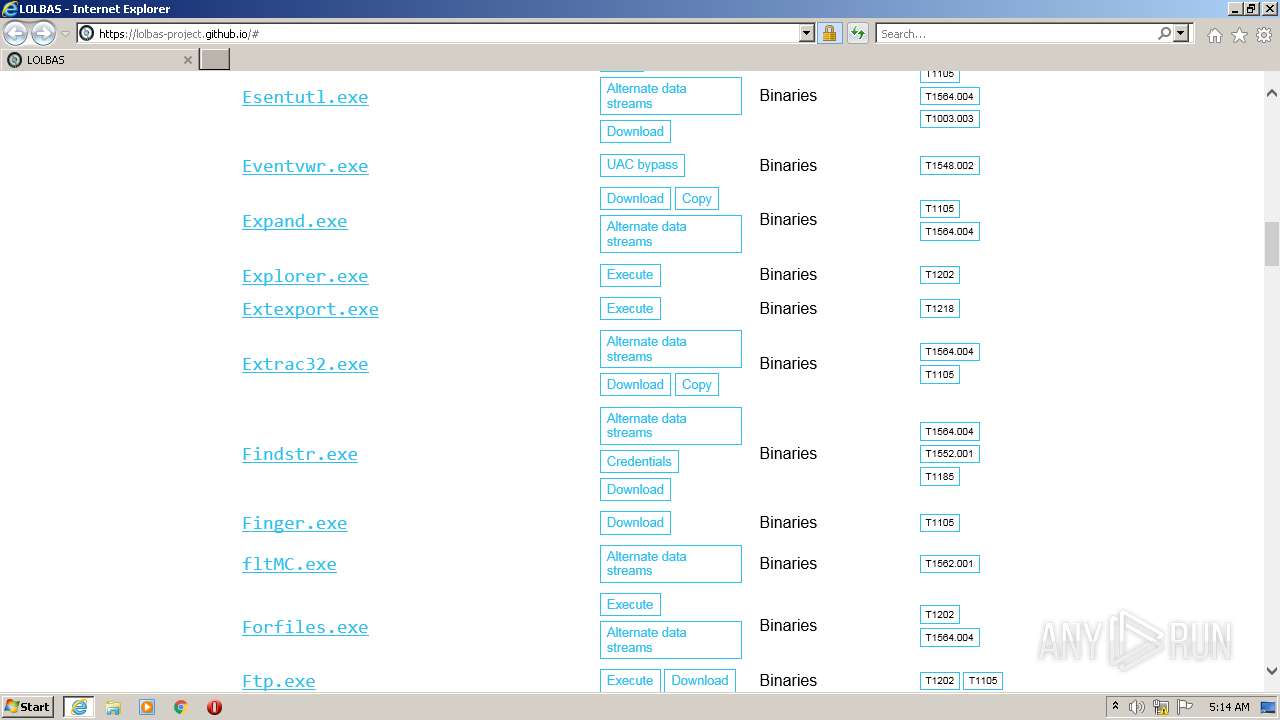Go back with the browser Back arrow
The width and height of the screenshot is (1280, 720).
pyautogui.click(x=16, y=34)
